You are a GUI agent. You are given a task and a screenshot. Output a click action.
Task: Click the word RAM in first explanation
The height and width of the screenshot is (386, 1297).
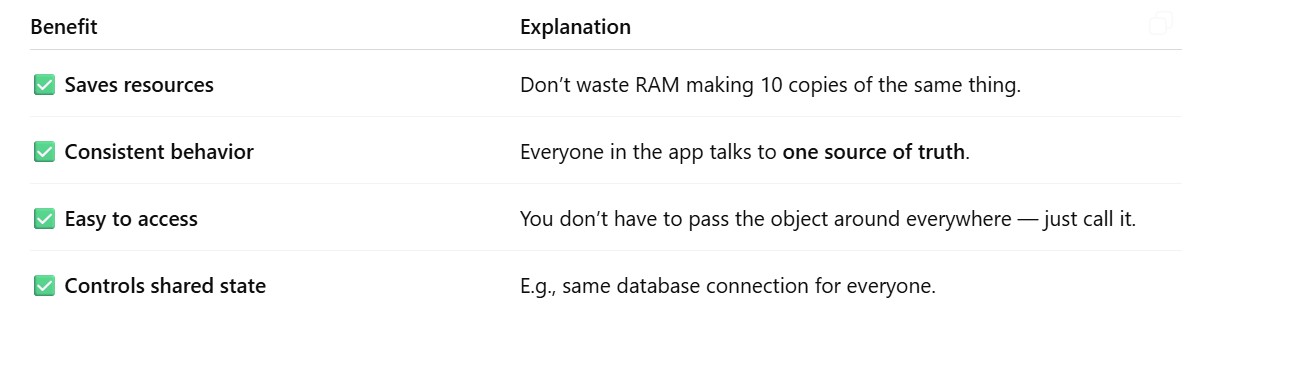pyautogui.click(x=655, y=85)
